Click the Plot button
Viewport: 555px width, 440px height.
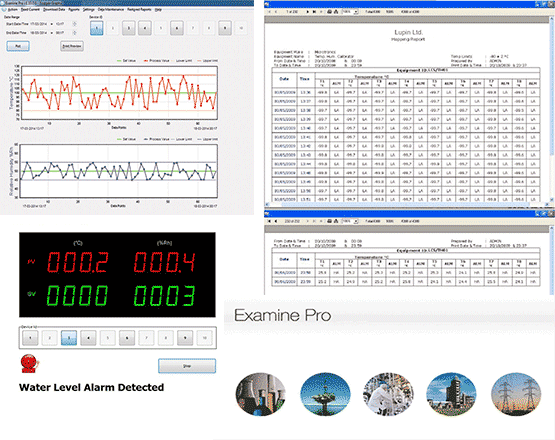click(18, 46)
